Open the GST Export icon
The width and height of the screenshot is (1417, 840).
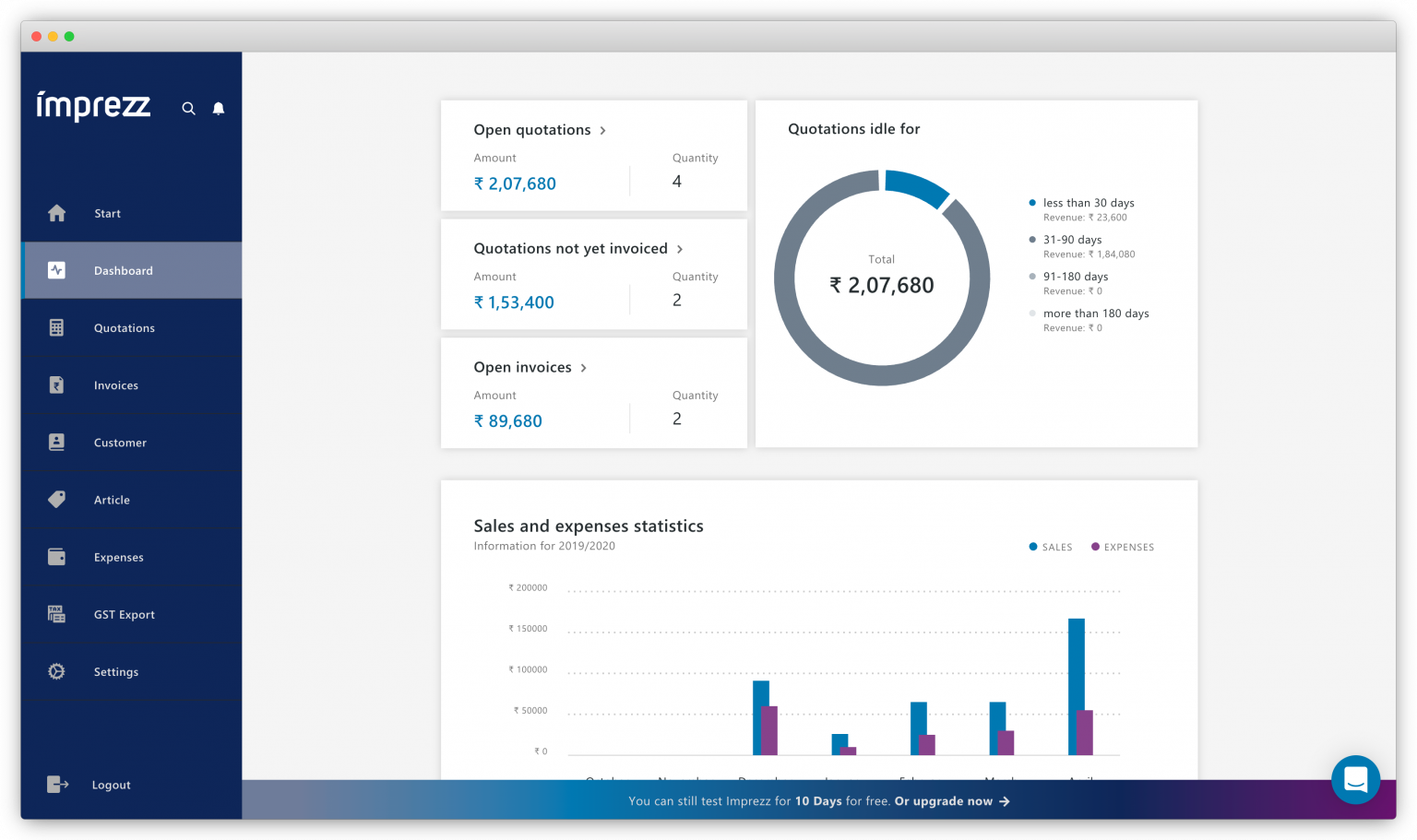coord(57,614)
